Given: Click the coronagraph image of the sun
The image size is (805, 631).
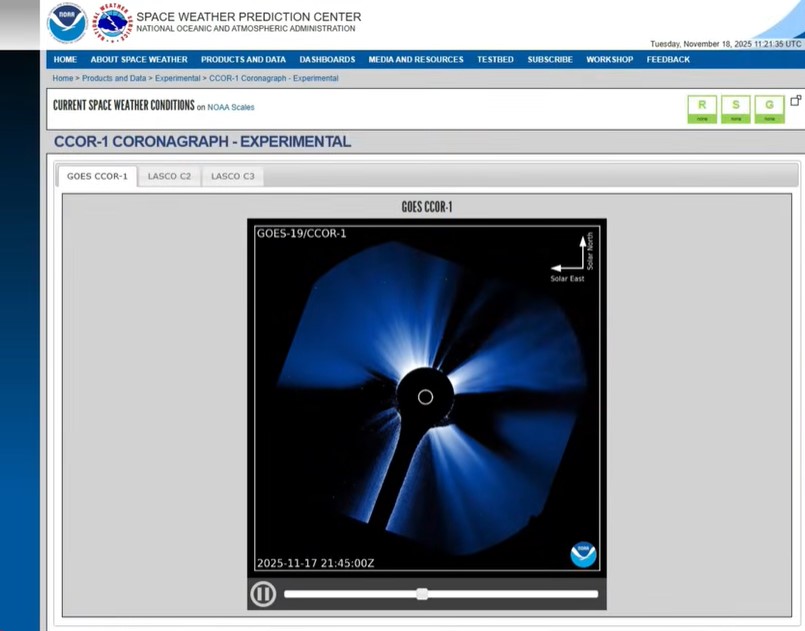Looking at the screenshot, I should pos(426,398).
